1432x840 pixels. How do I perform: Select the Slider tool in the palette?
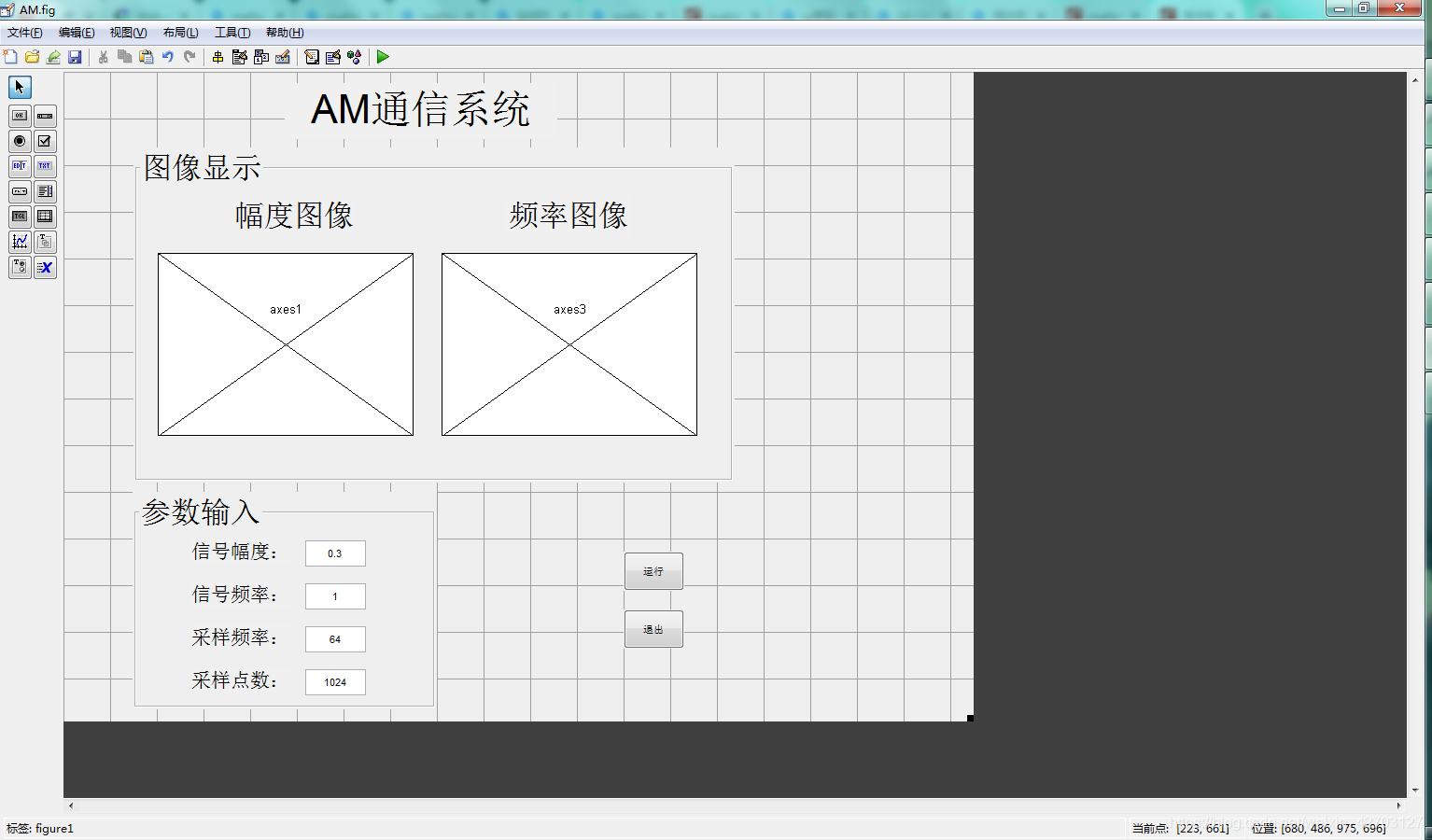(44, 116)
